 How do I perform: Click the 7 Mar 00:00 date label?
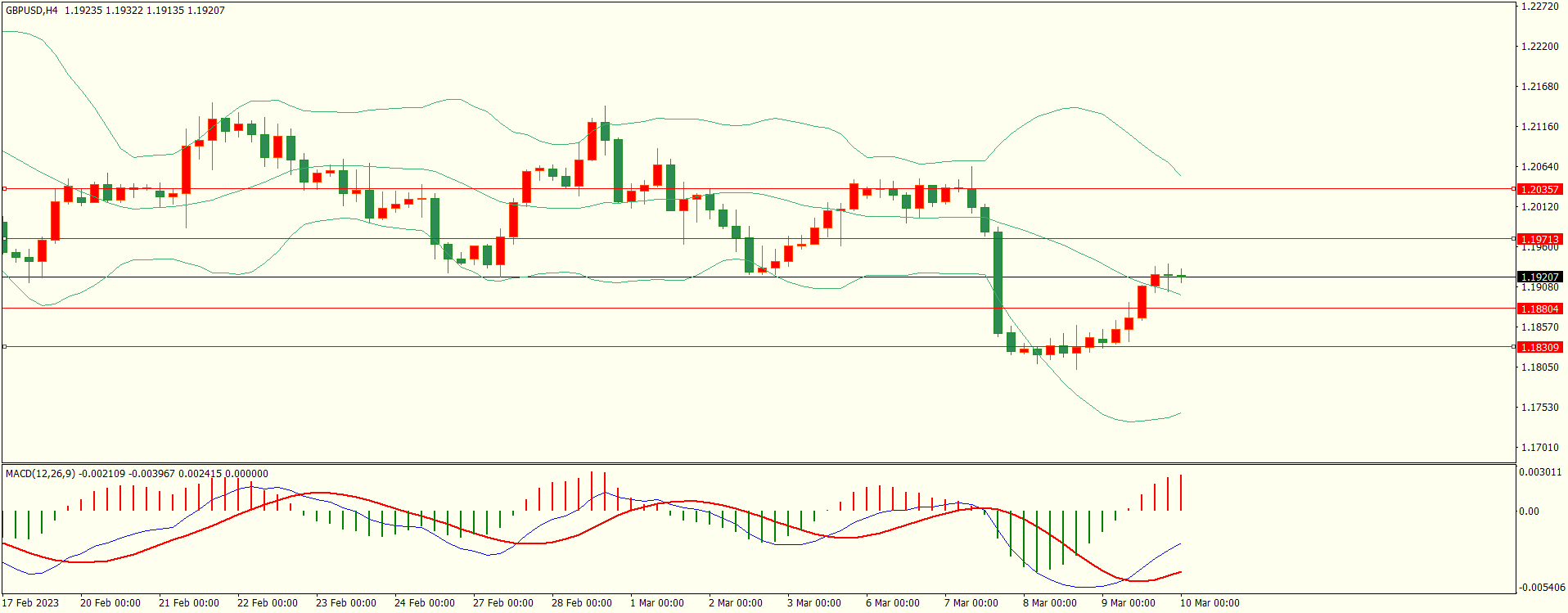click(x=971, y=603)
